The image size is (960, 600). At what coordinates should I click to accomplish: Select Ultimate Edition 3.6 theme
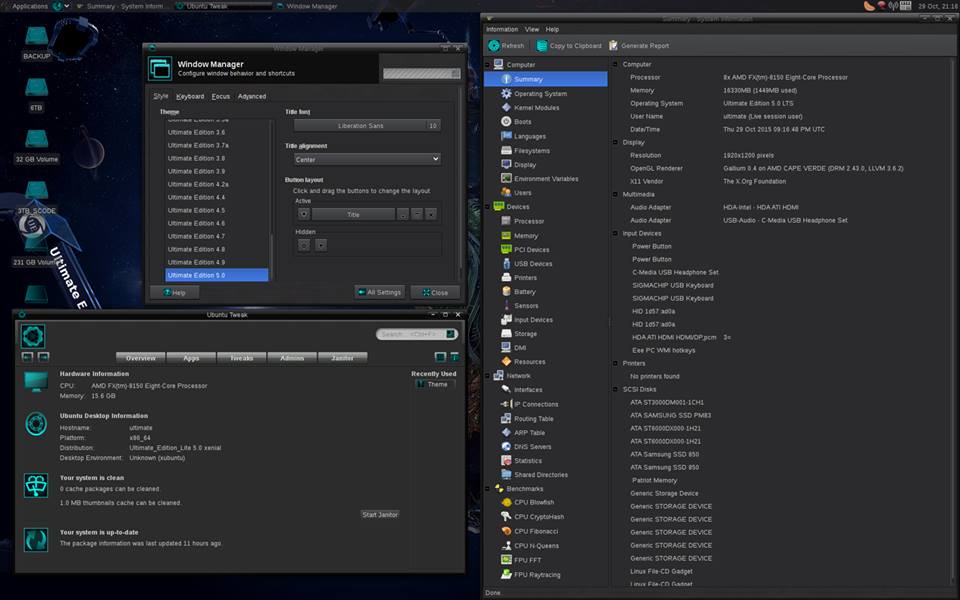pos(217,132)
